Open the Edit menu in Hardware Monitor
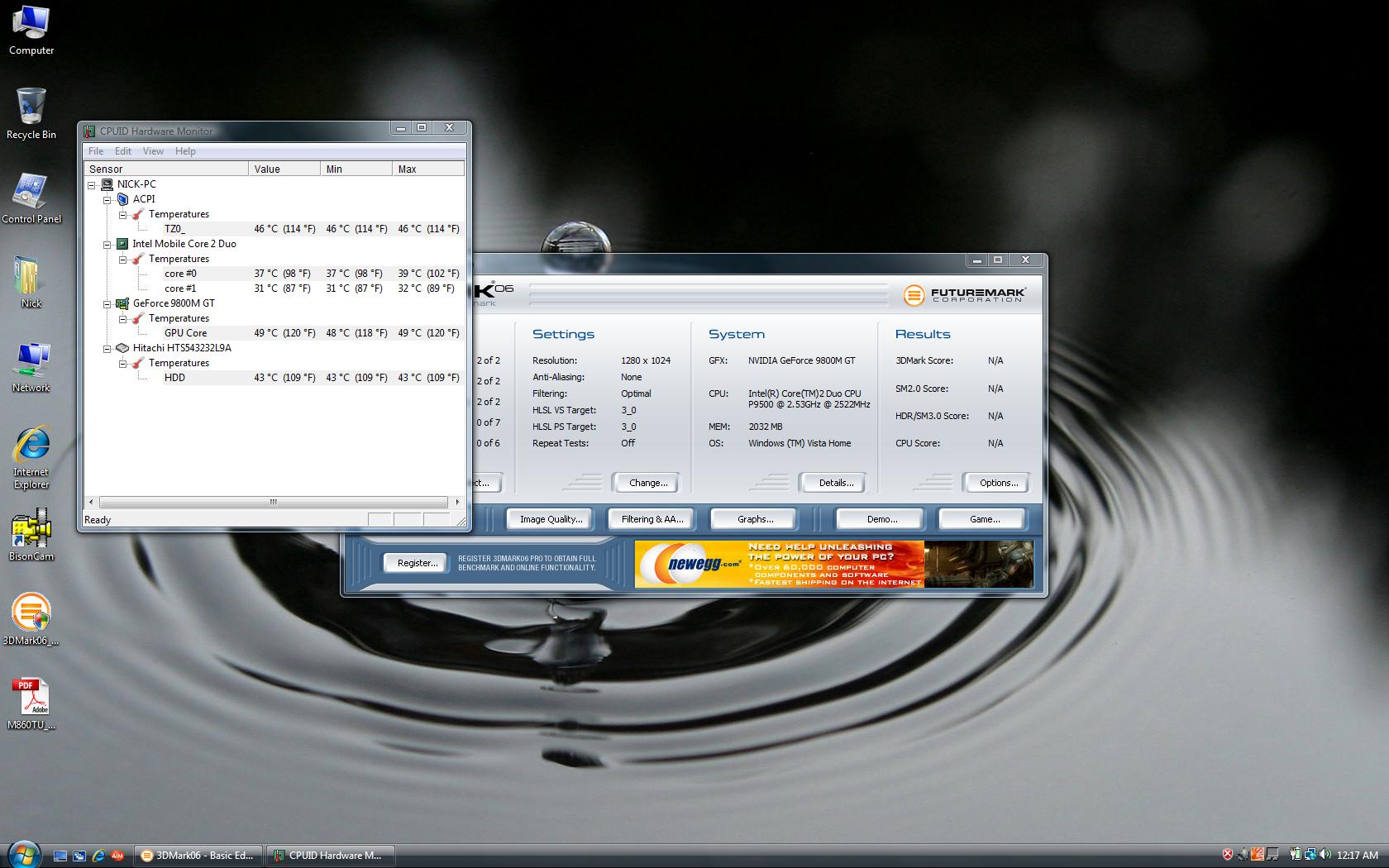Screen dimensions: 1389x868 click(x=122, y=151)
